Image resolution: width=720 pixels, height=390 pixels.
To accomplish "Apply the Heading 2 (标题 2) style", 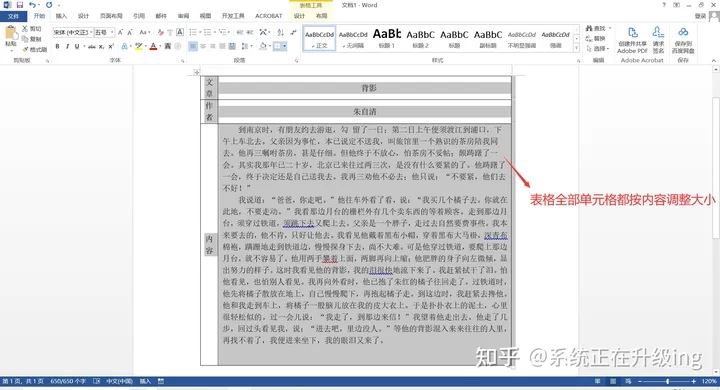I will (420, 38).
